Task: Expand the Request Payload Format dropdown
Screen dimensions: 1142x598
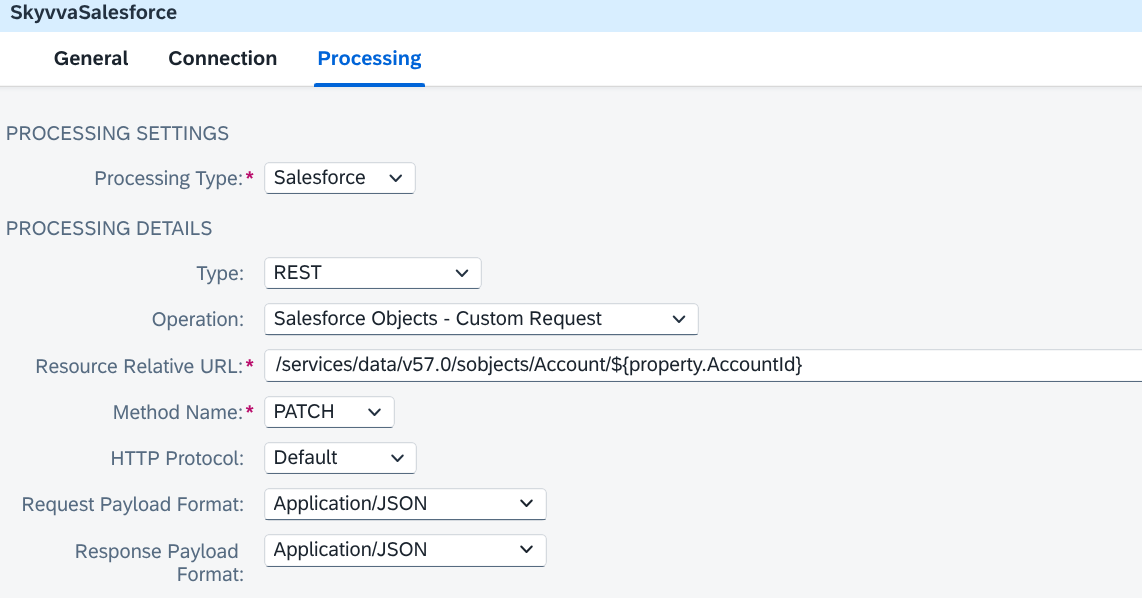Action: (405, 504)
